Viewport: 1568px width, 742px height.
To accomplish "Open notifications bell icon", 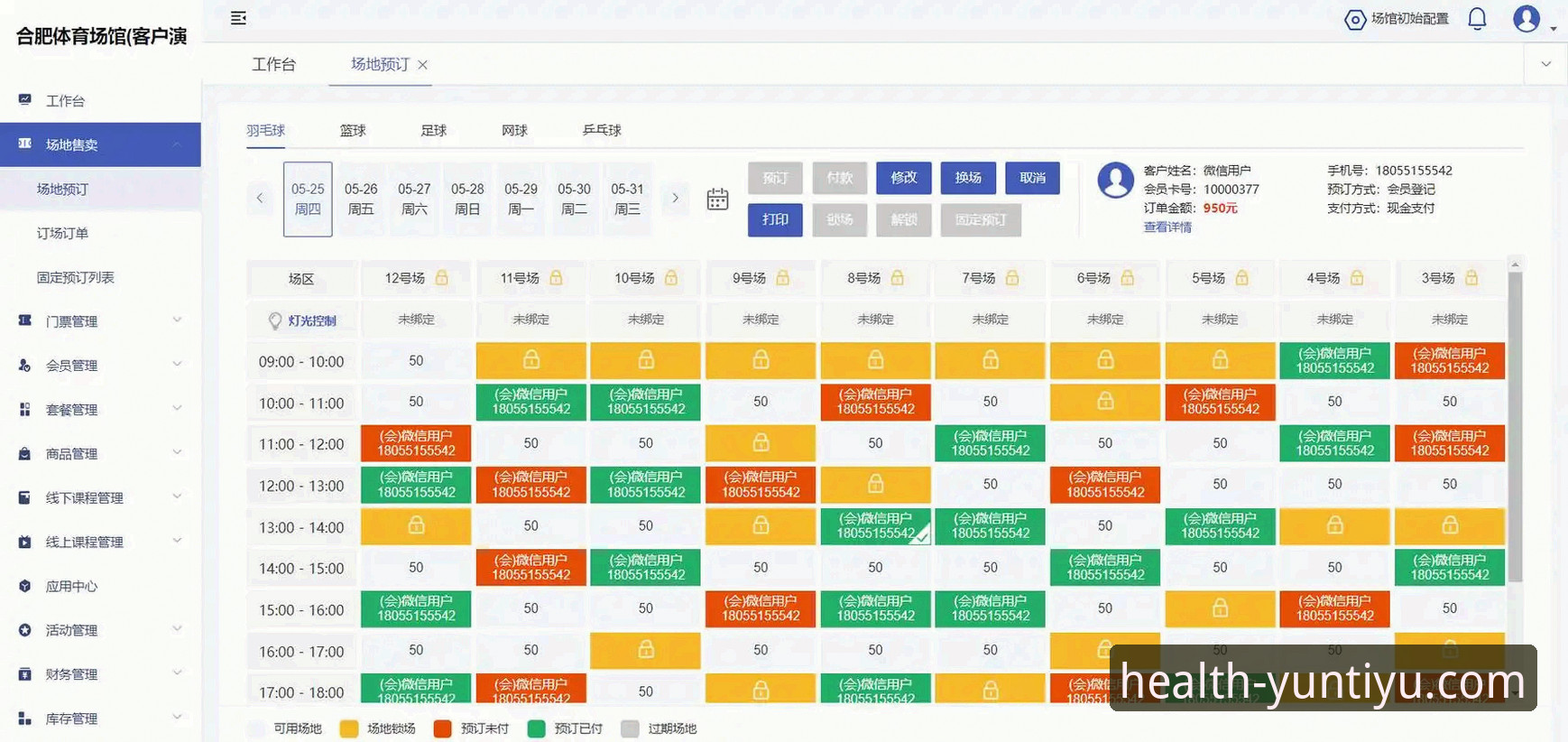I will point(1477,18).
